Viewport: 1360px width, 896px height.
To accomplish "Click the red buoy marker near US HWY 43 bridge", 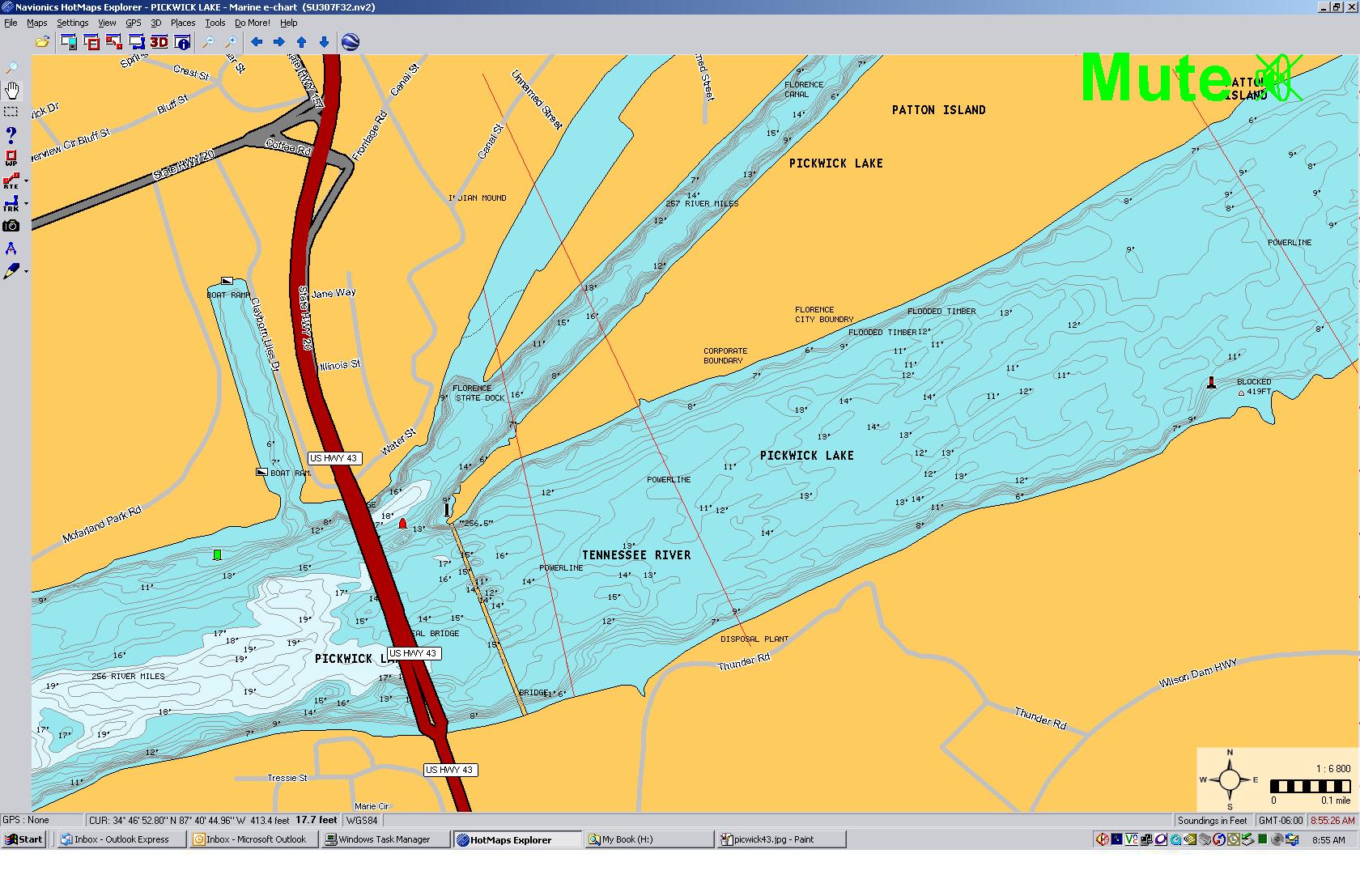I will point(402,524).
